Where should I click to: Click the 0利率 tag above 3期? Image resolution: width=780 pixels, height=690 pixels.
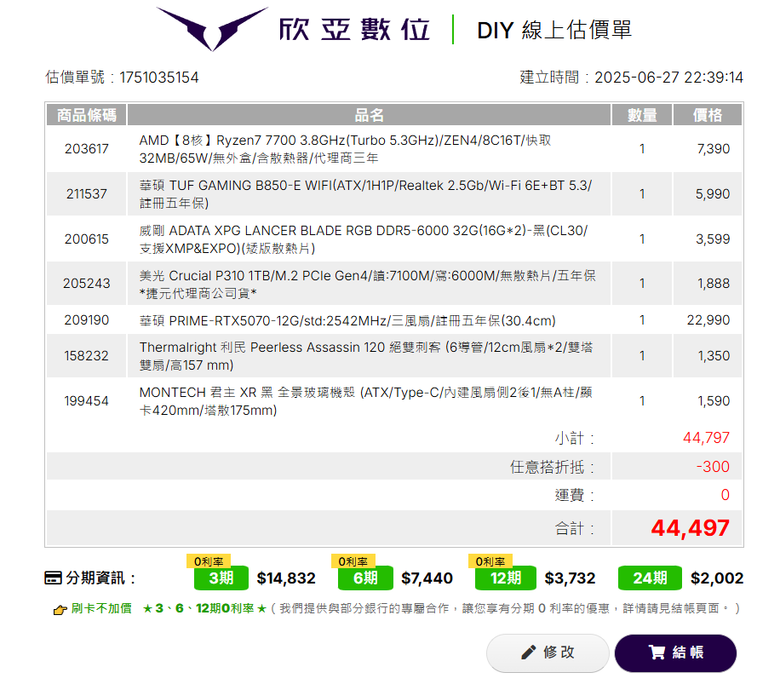[x=208, y=561]
